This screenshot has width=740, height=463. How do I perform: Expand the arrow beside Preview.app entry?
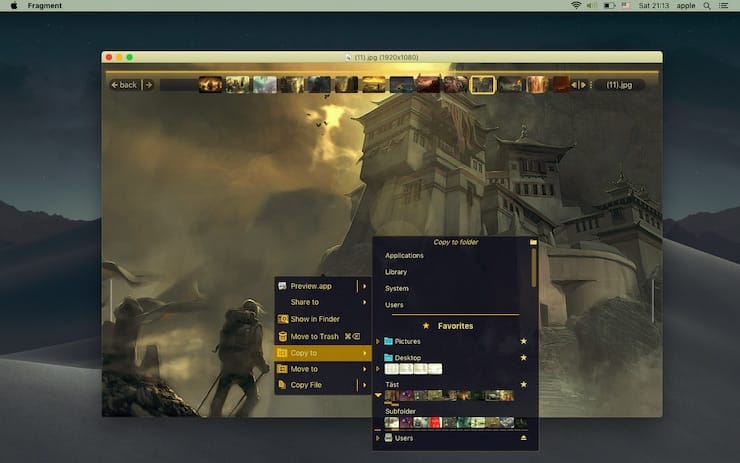click(364, 286)
